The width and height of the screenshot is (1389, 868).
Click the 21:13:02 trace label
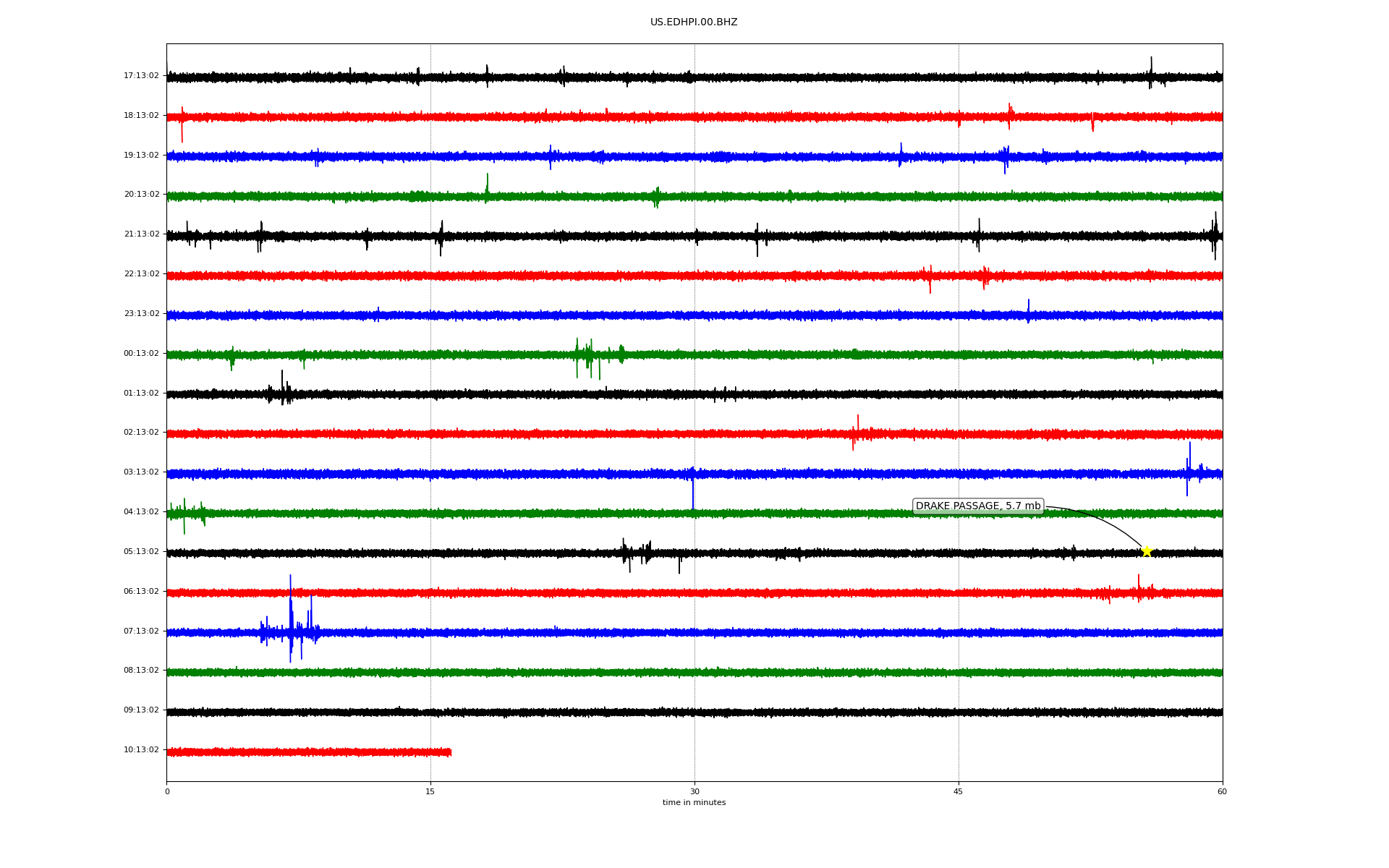pyautogui.click(x=141, y=234)
